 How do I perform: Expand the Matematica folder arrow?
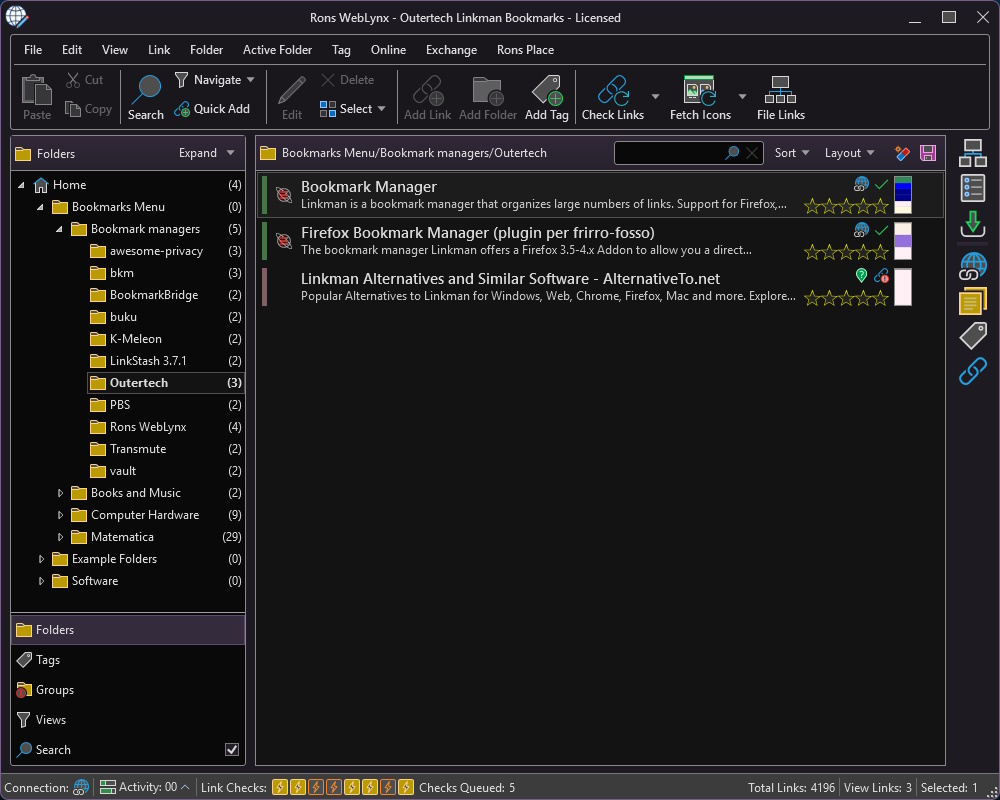tap(60, 537)
